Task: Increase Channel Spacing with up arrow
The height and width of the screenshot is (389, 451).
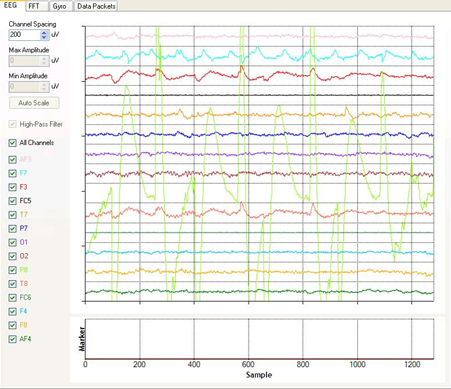Action: coord(44,32)
